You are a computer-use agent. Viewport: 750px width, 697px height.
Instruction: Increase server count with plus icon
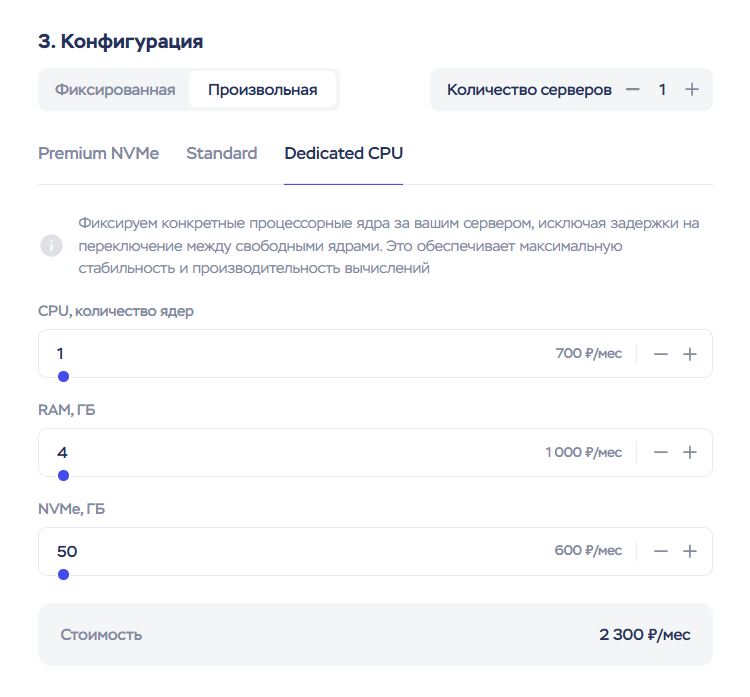point(692,89)
